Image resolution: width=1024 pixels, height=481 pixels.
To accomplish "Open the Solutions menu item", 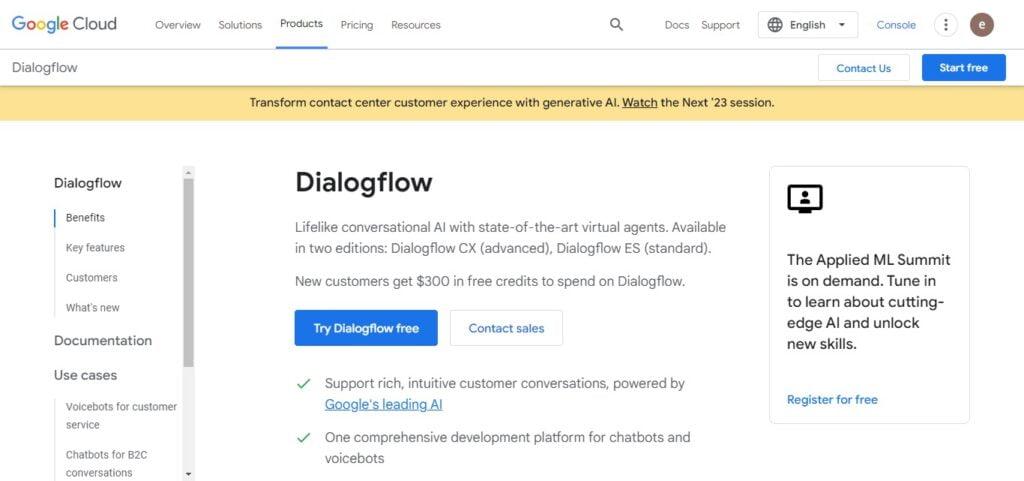I will point(240,25).
